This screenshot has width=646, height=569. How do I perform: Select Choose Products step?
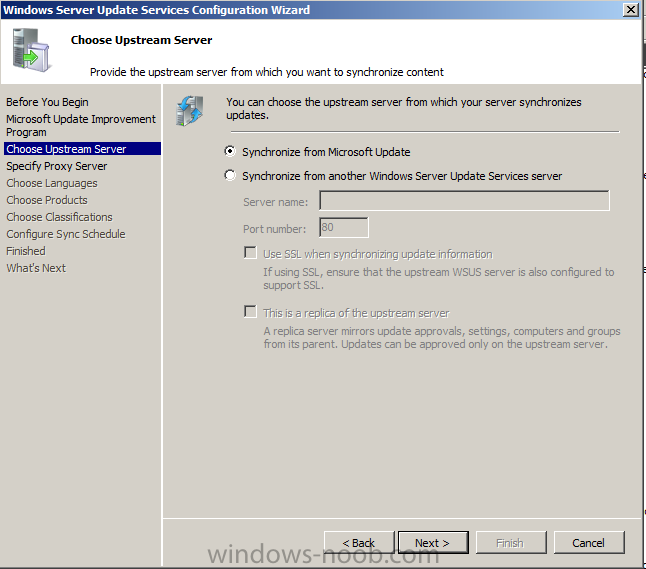tap(47, 200)
